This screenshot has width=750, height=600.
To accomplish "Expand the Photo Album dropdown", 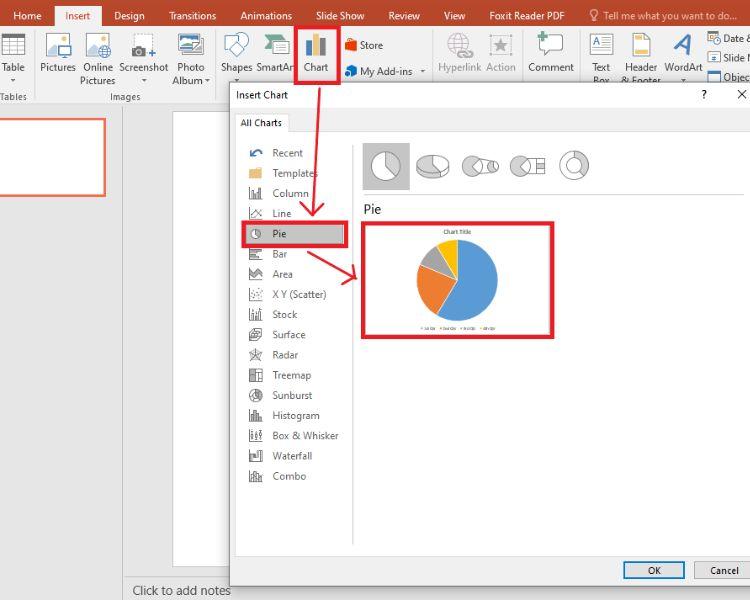I will pyautogui.click(x=207, y=80).
